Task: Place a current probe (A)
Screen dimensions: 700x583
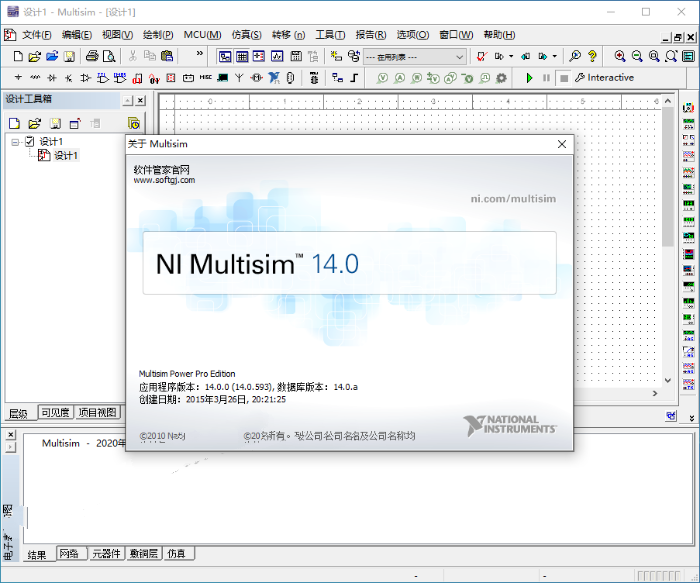Action: (x=400, y=78)
